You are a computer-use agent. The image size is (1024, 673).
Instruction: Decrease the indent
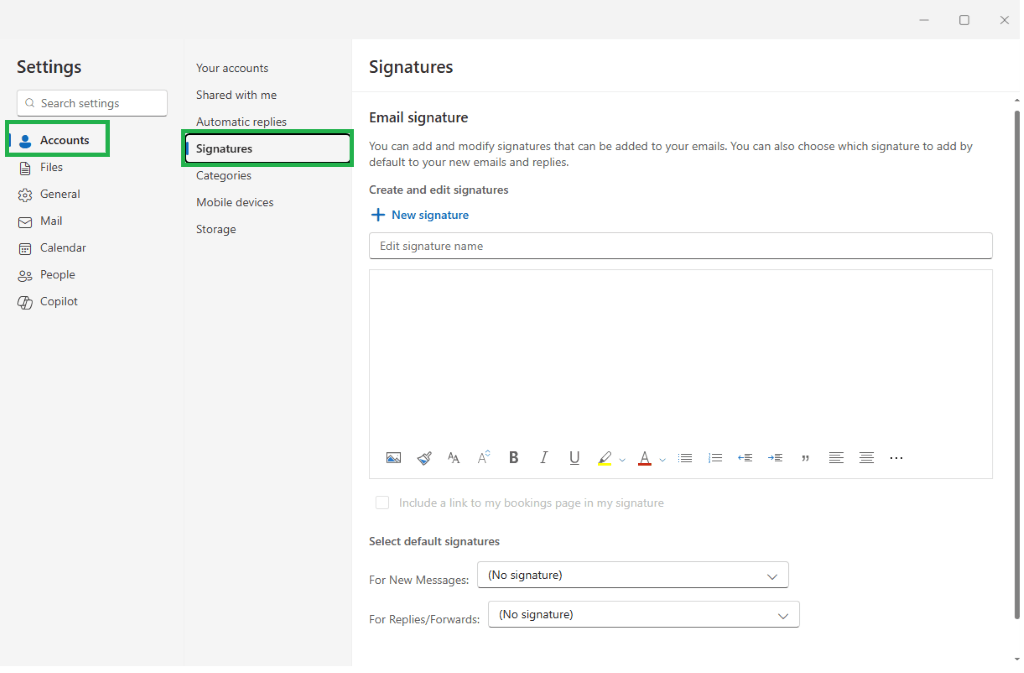tap(745, 458)
